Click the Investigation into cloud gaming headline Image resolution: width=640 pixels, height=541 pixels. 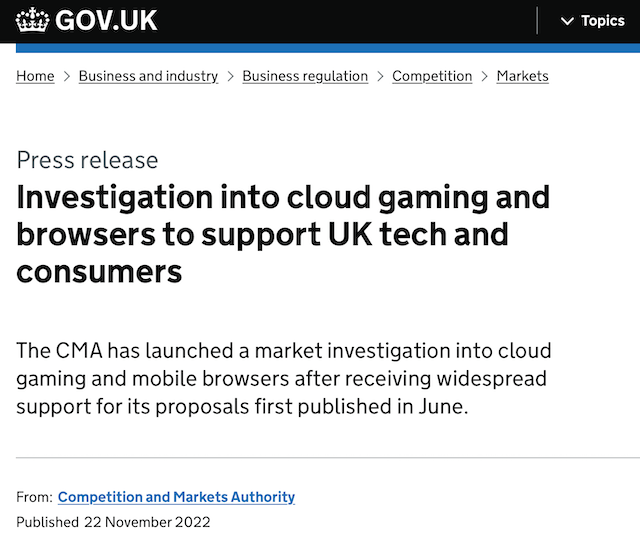tap(283, 234)
